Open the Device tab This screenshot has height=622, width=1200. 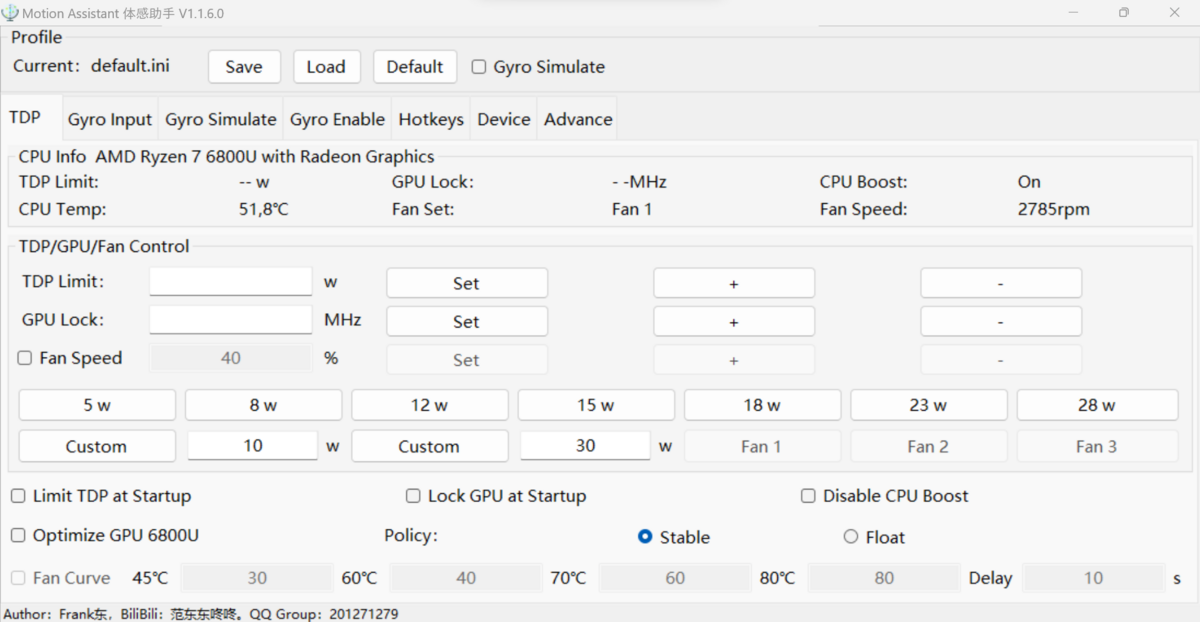click(504, 119)
